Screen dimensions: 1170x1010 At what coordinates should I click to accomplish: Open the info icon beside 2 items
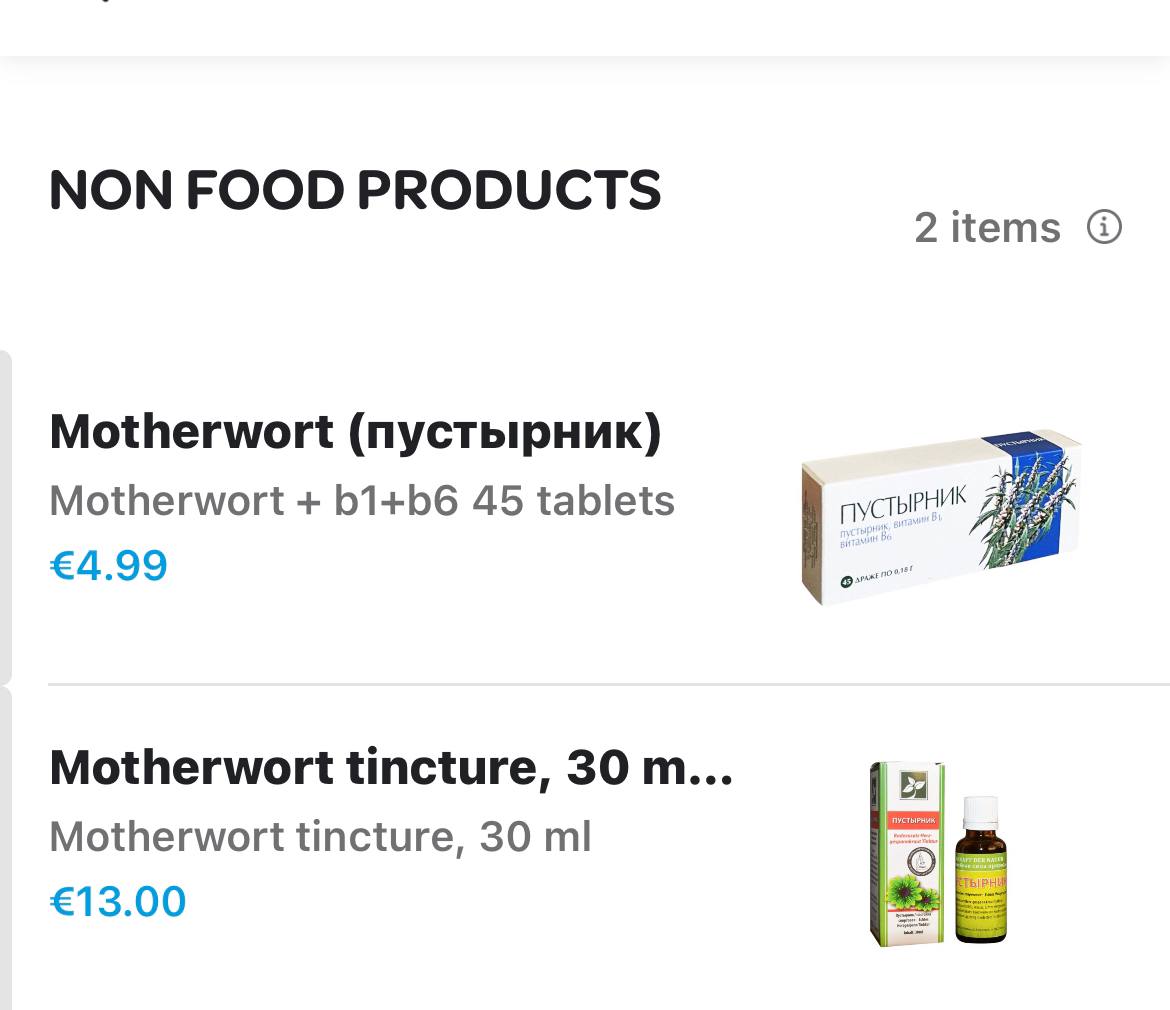(1104, 227)
